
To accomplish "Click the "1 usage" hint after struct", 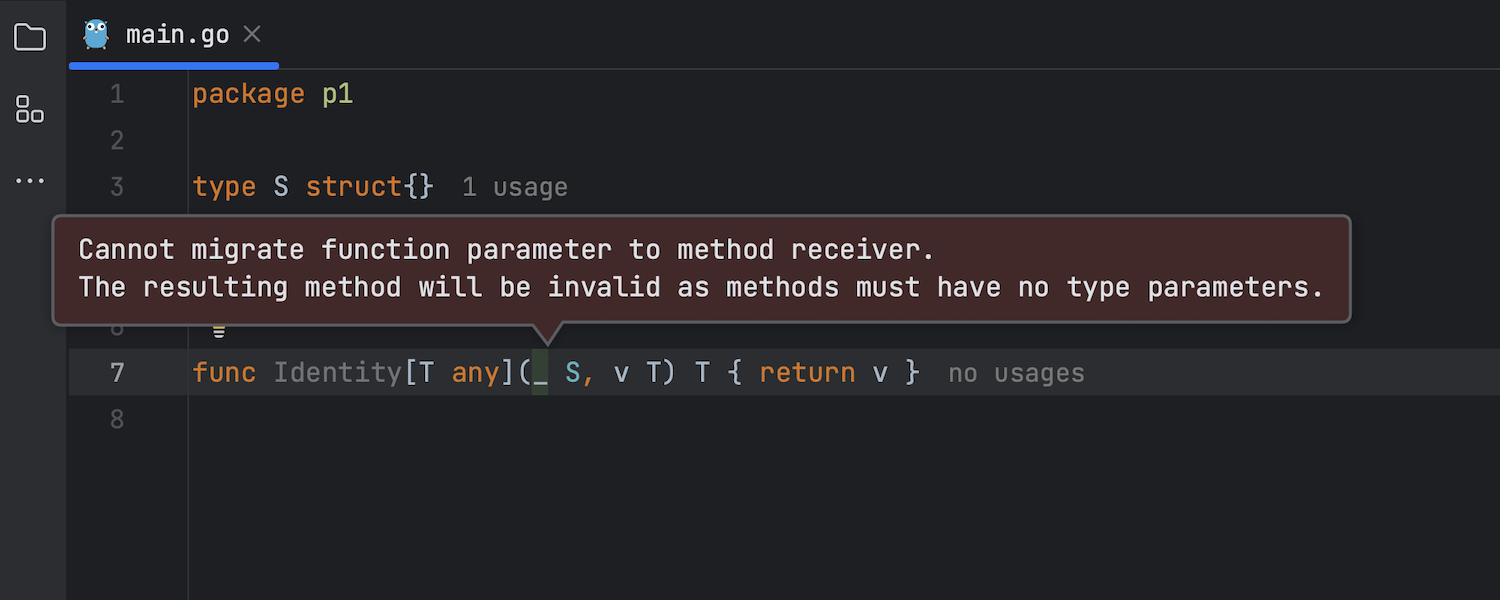I will coord(515,187).
